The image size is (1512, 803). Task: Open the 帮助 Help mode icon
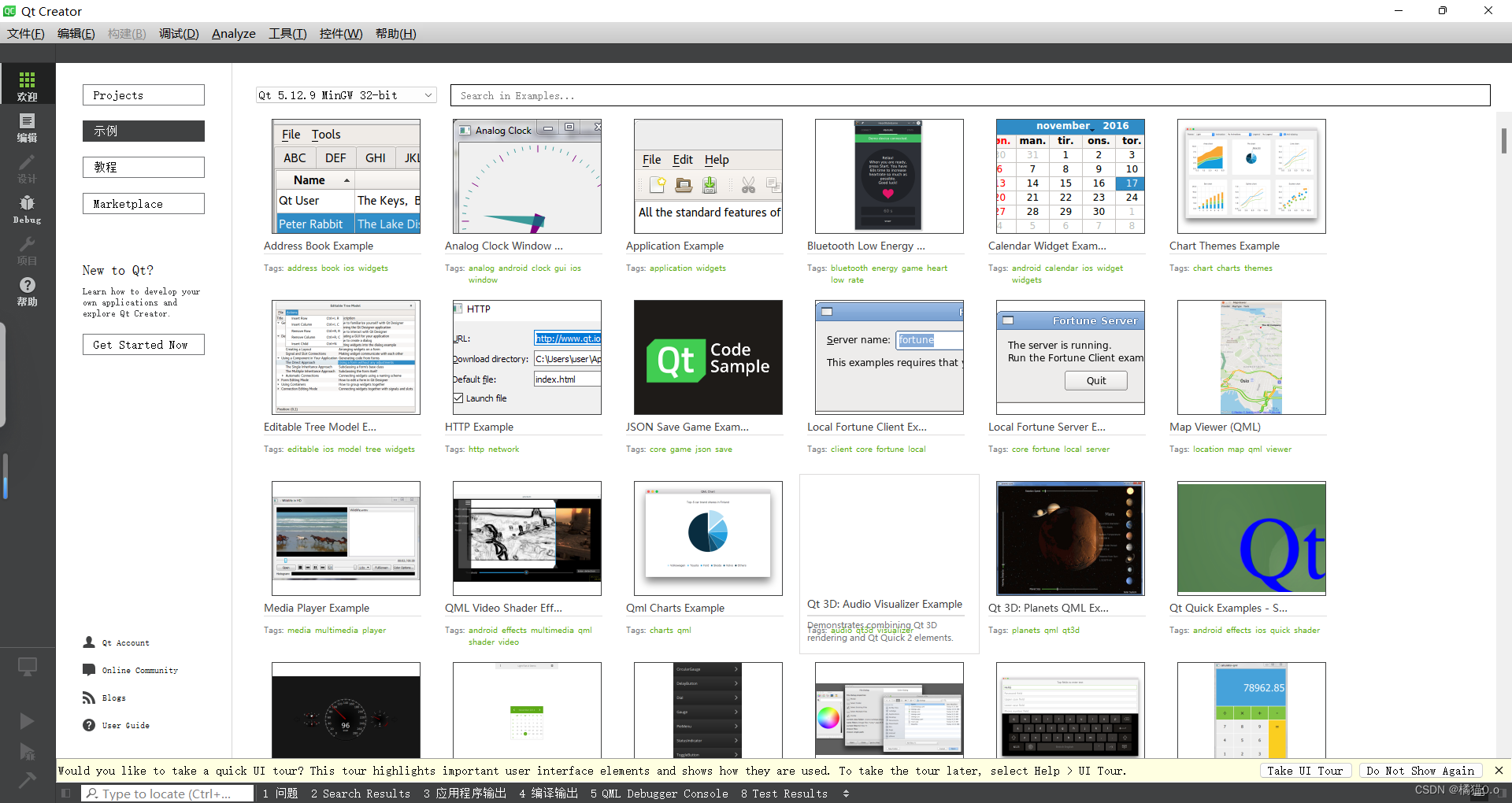[x=28, y=290]
